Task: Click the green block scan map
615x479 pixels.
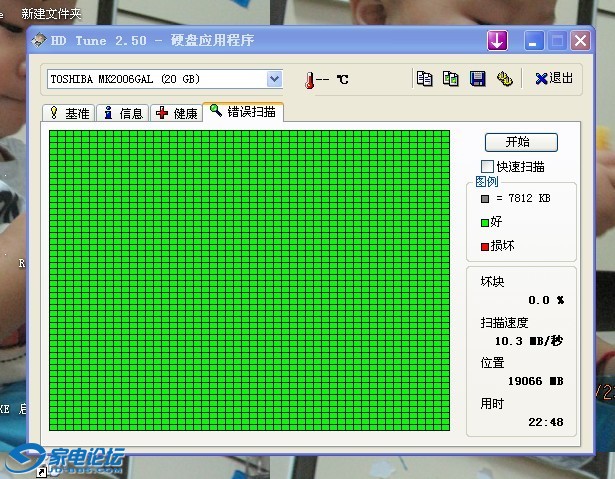Action: (x=249, y=280)
